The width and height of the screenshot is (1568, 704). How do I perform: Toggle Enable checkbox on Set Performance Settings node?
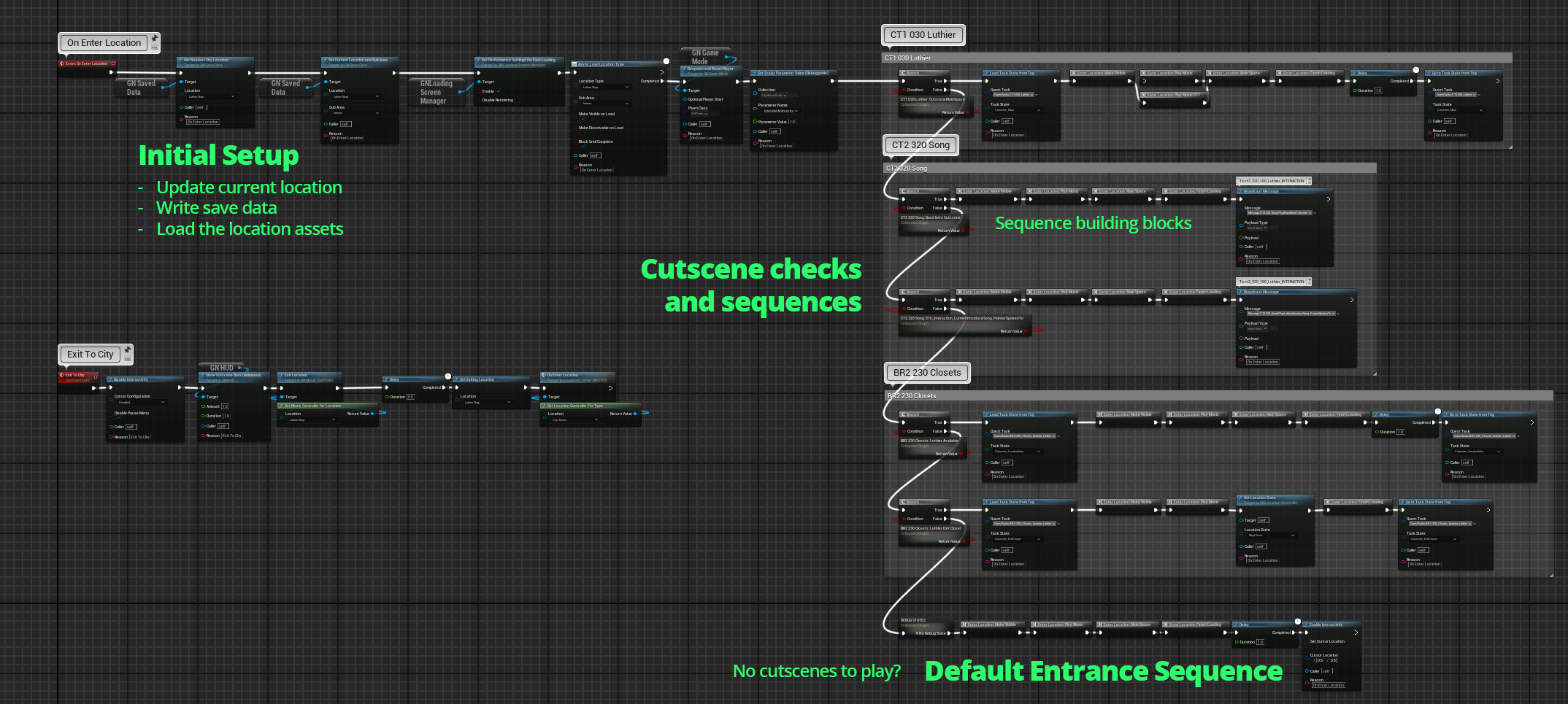[499, 91]
